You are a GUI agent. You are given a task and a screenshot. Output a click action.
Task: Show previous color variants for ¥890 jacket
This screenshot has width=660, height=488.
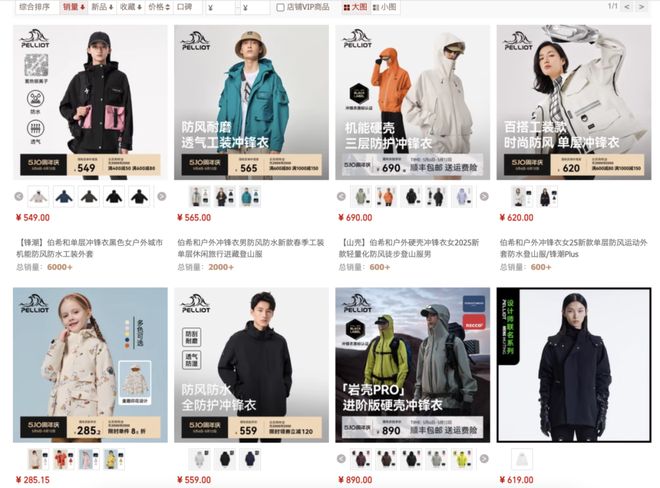(341, 459)
